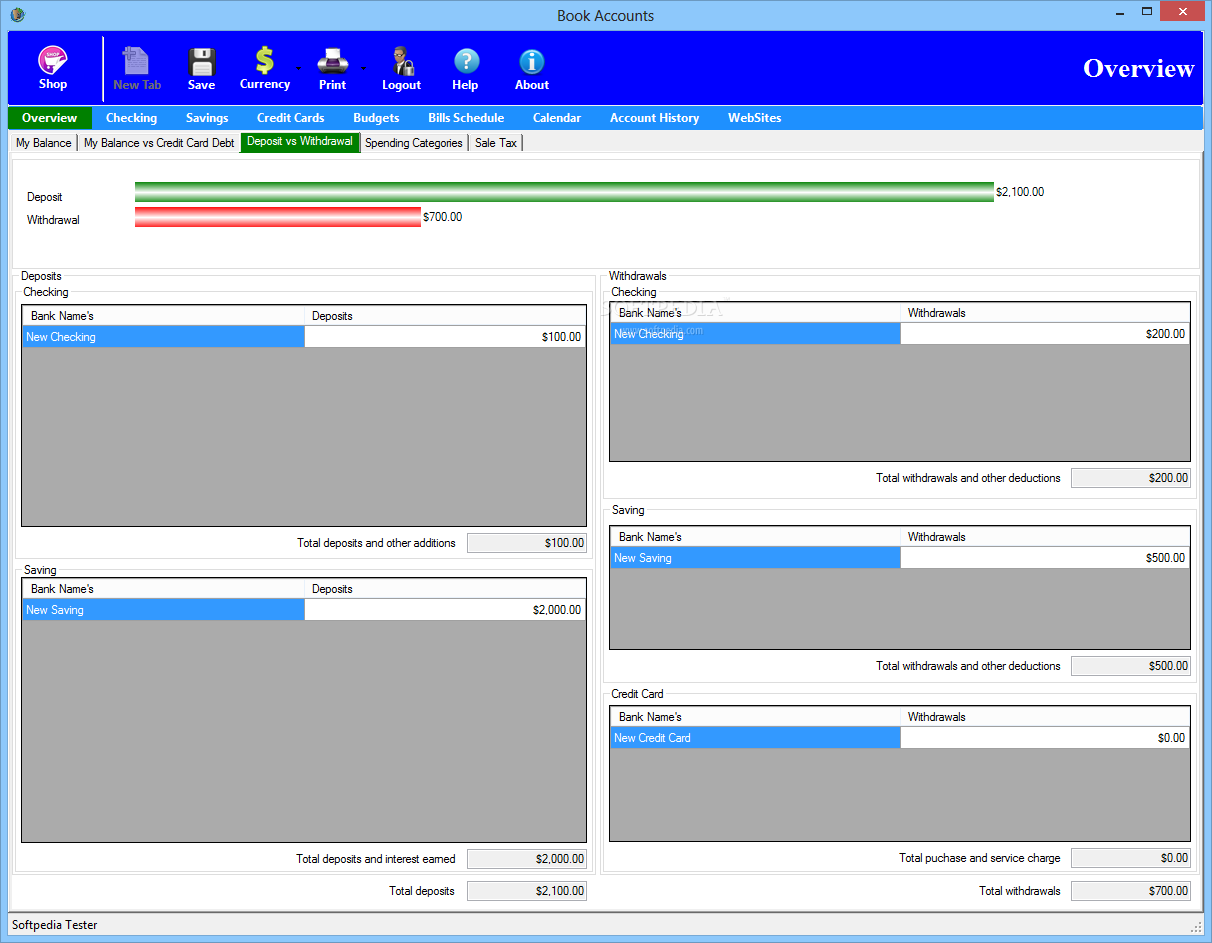Open the Budgets section
Image resolution: width=1212 pixels, height=943 pixels.
[x=376, y=118]
